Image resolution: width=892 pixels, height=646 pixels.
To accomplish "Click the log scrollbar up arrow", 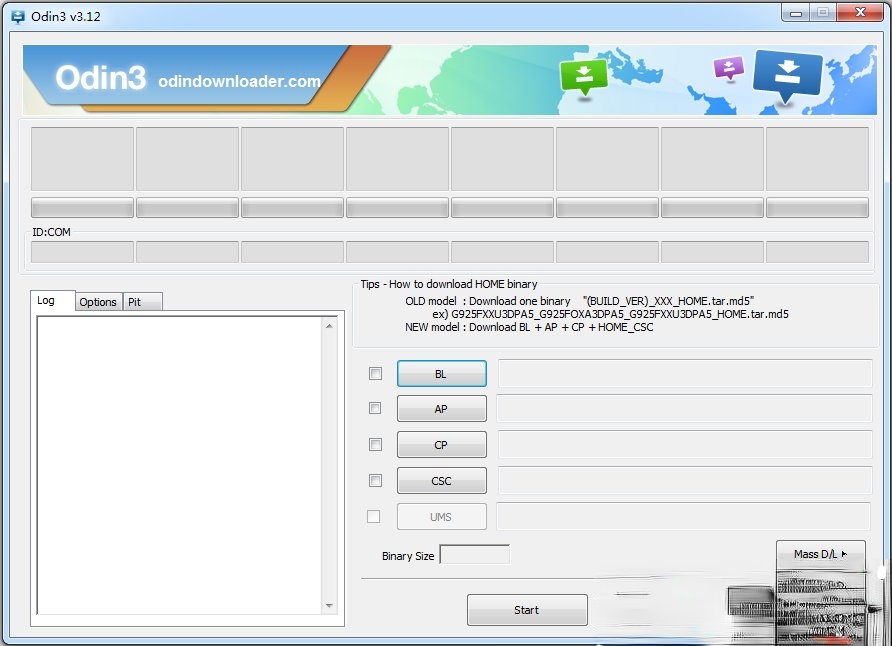I will pyautogui.click(x=329, y=326).
